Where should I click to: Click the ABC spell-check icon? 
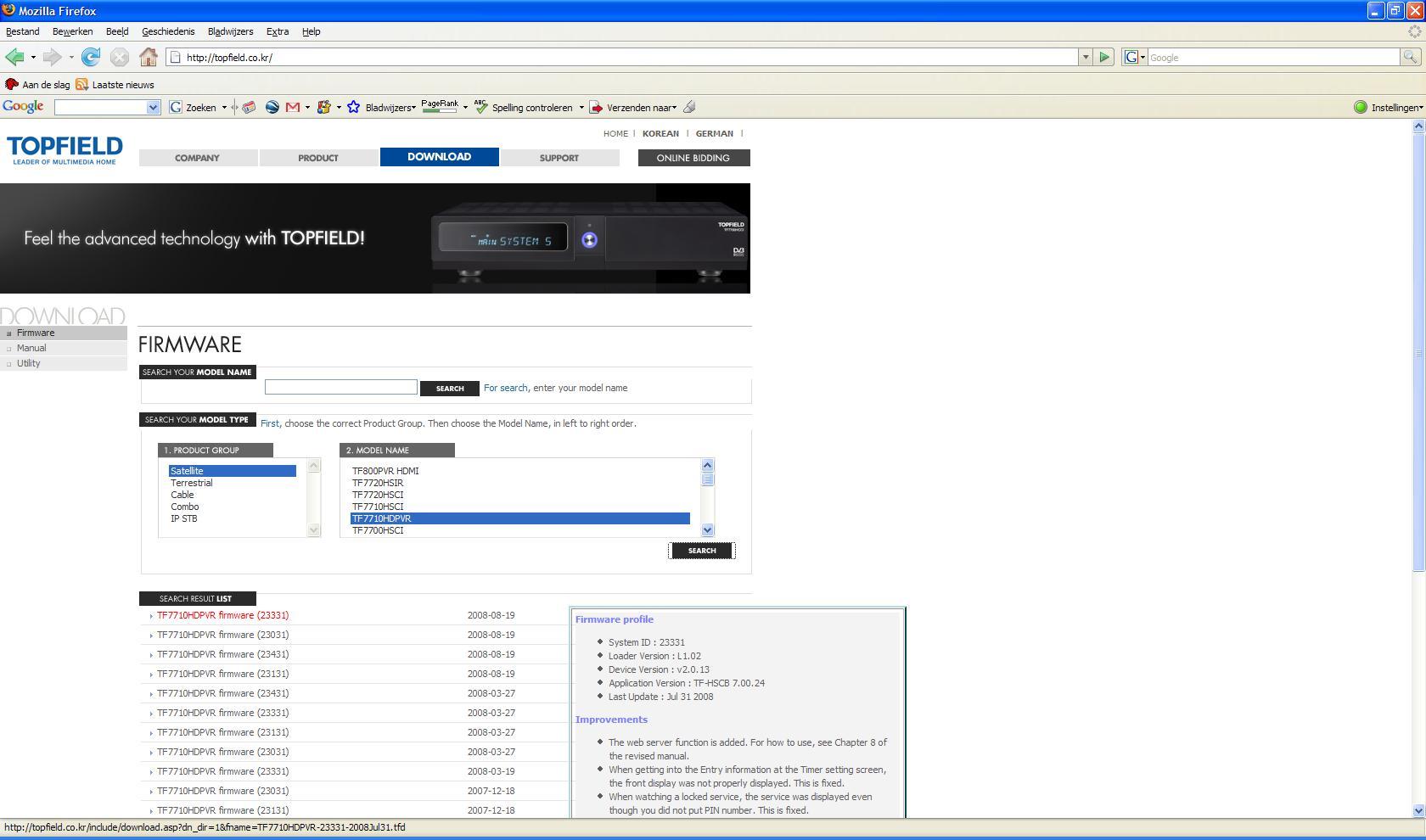(x=481, y=107)
